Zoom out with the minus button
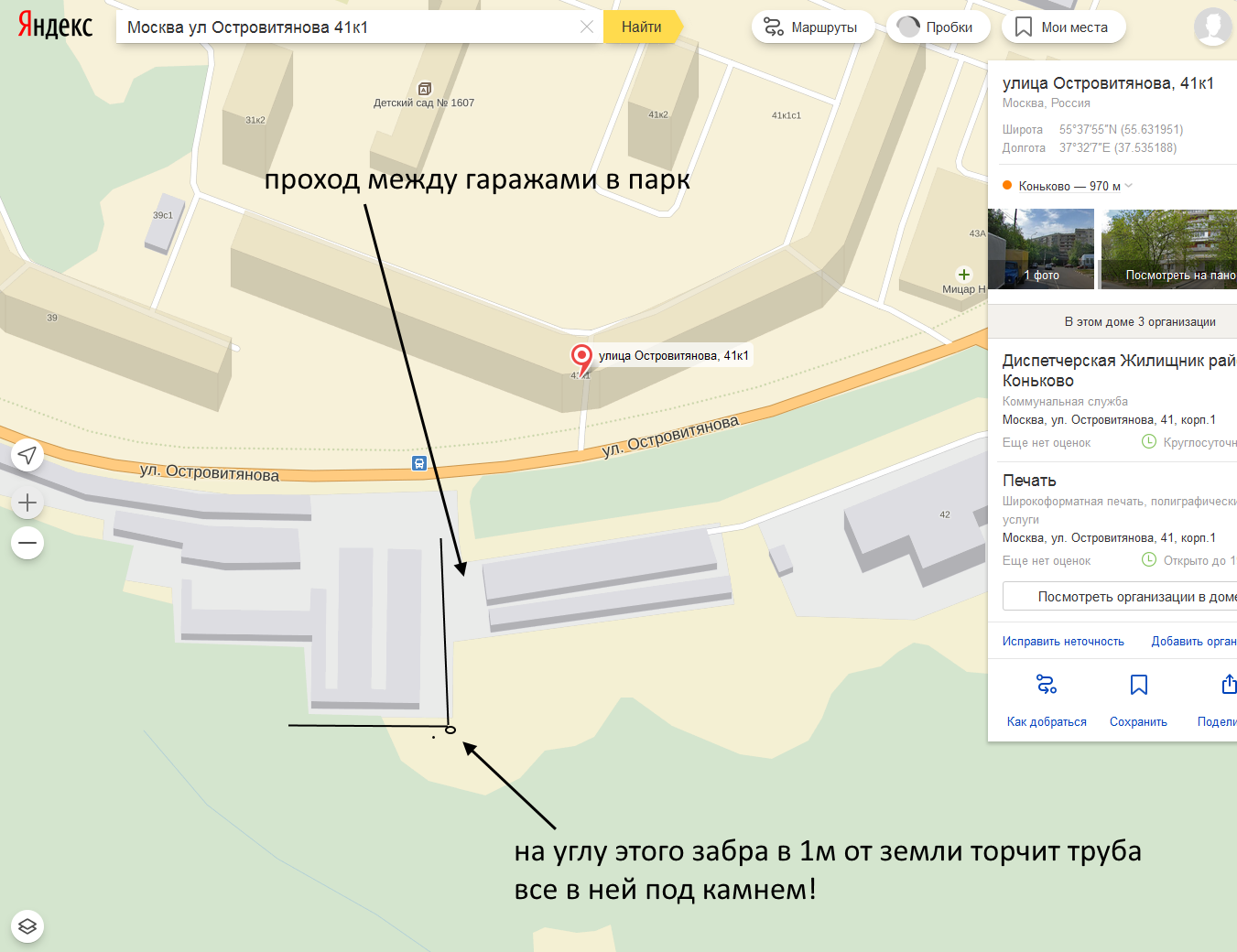Image resolution: width=1237 pixels, height=952 pixels. (27, 543)
